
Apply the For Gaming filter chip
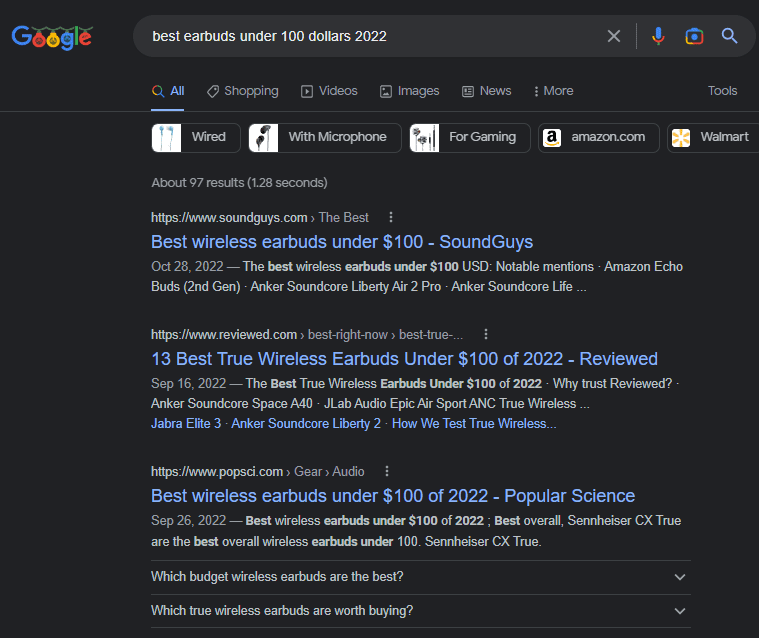tap(470, 137)
